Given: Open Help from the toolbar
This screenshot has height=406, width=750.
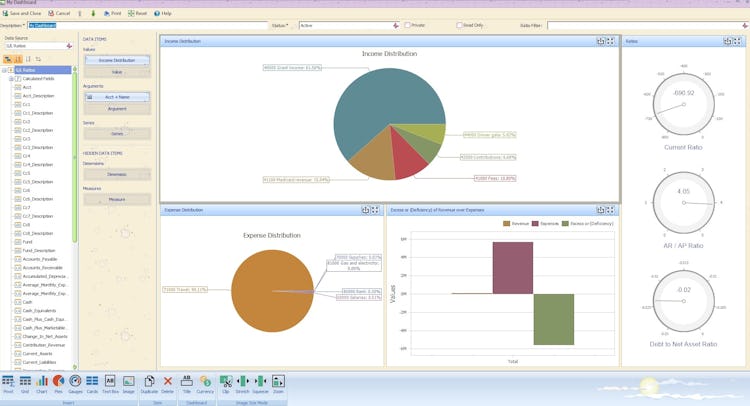Looking at the screenshot, I should pyautogui.click(x=163, y=13).
